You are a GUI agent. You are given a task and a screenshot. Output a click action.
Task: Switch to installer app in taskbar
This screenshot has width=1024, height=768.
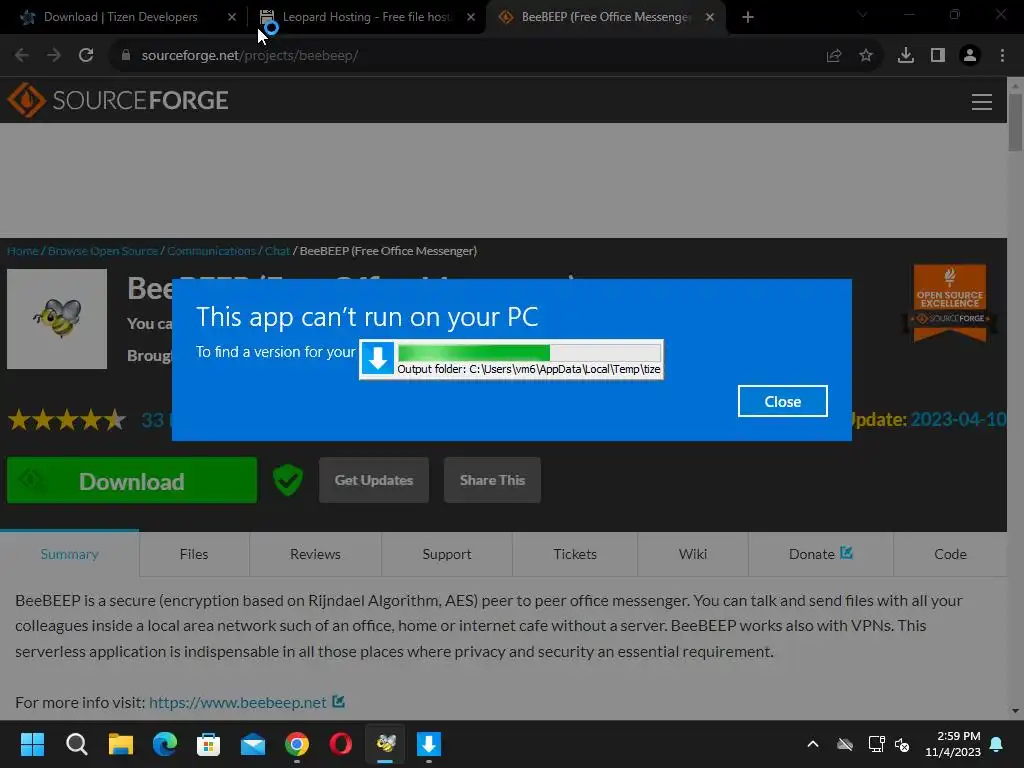click(429, 744)
